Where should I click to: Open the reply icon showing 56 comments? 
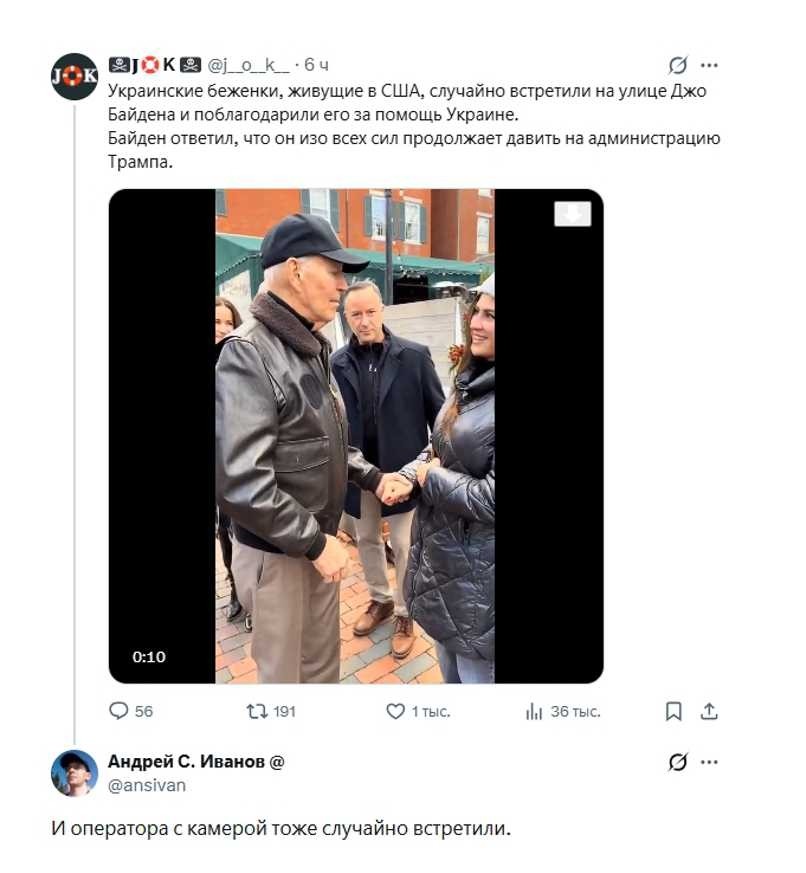click(119, 710)
